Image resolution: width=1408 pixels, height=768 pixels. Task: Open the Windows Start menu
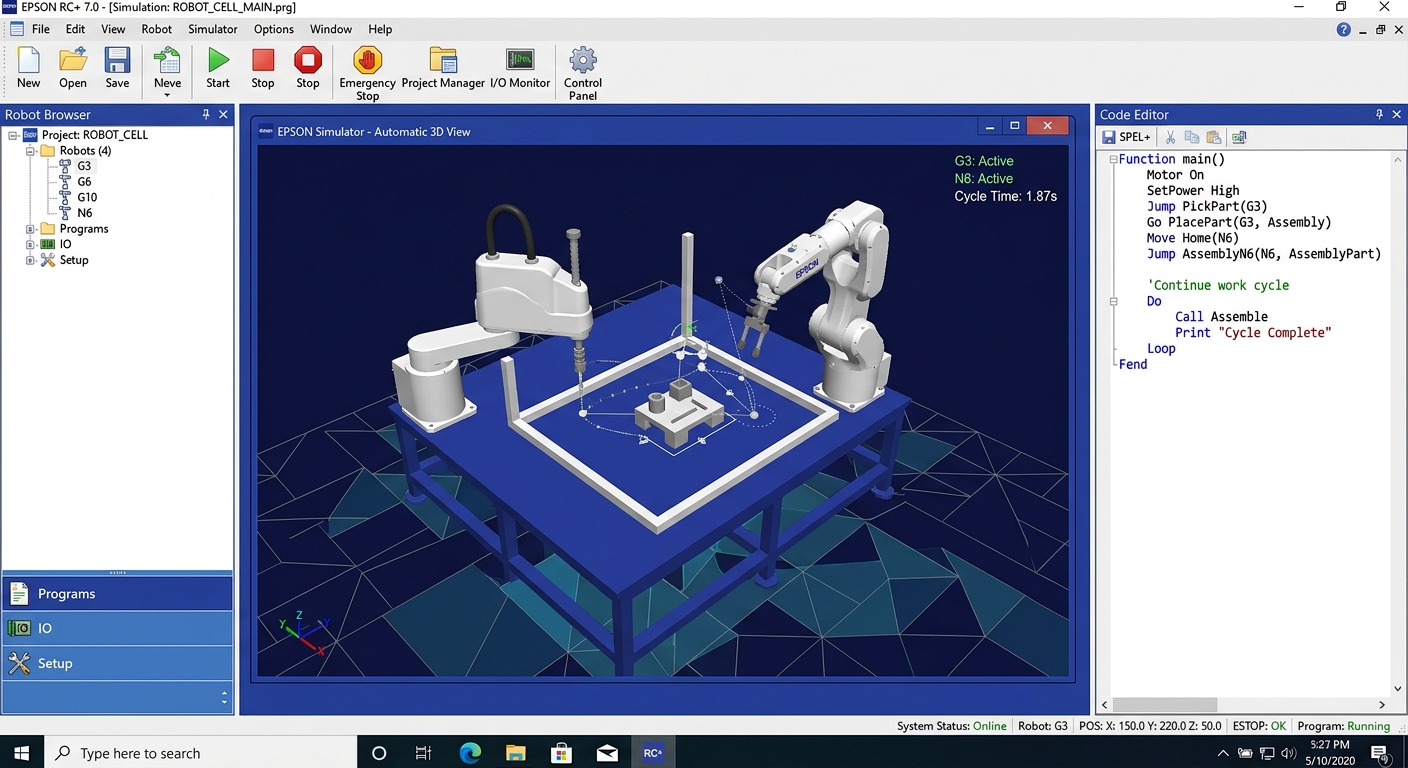pyautogui.click(x=22, y=753)
